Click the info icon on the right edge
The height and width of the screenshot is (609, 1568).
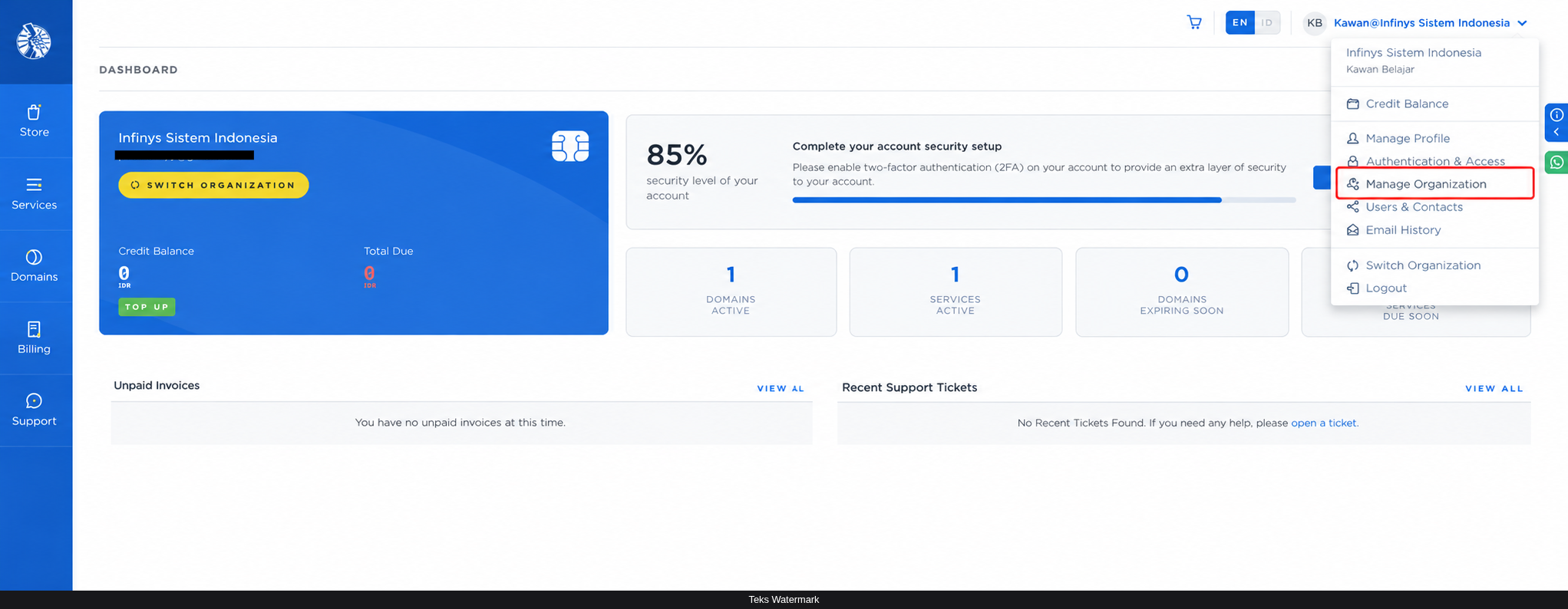click(1556, 115)
